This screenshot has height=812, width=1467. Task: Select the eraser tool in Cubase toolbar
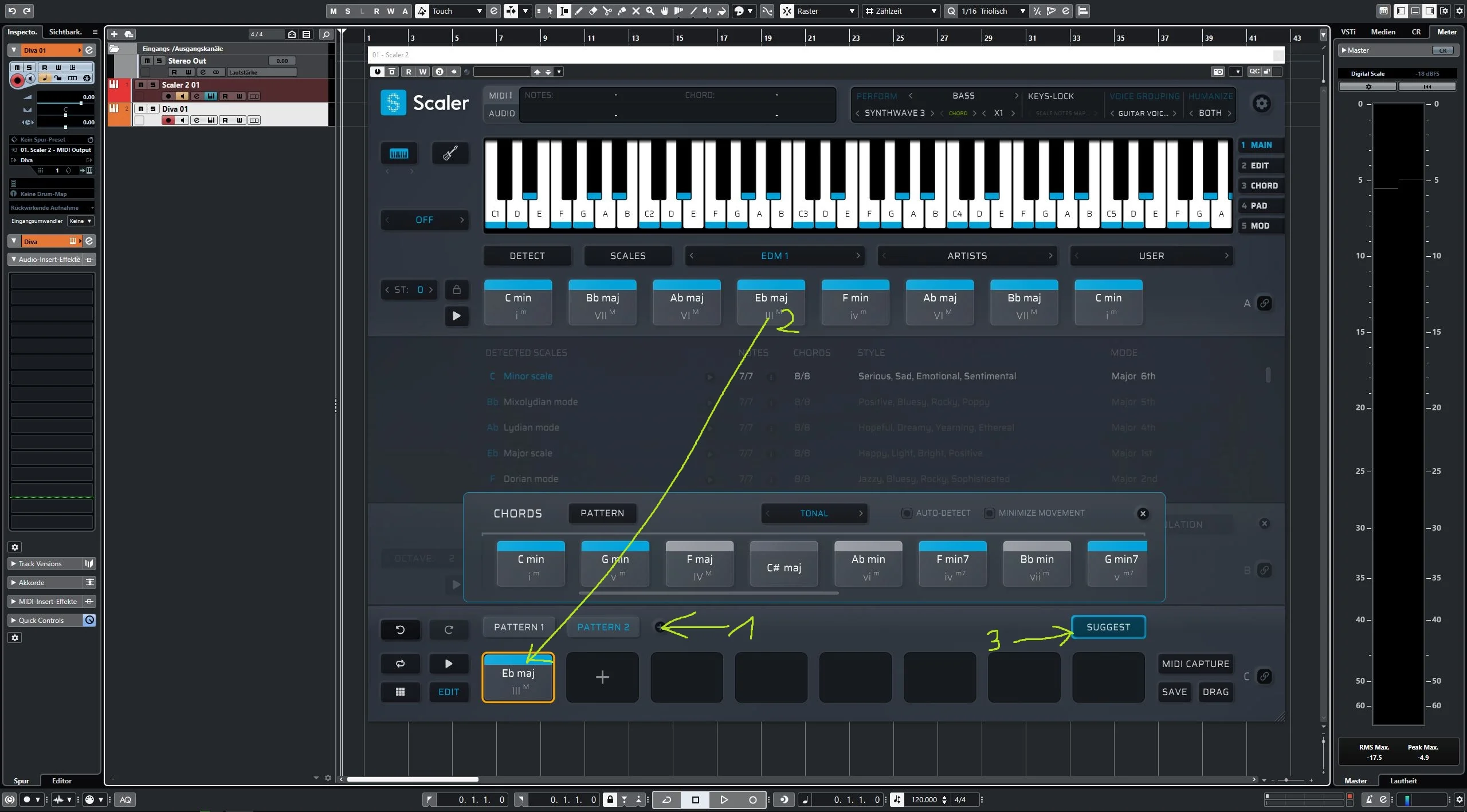click(593, 11)
